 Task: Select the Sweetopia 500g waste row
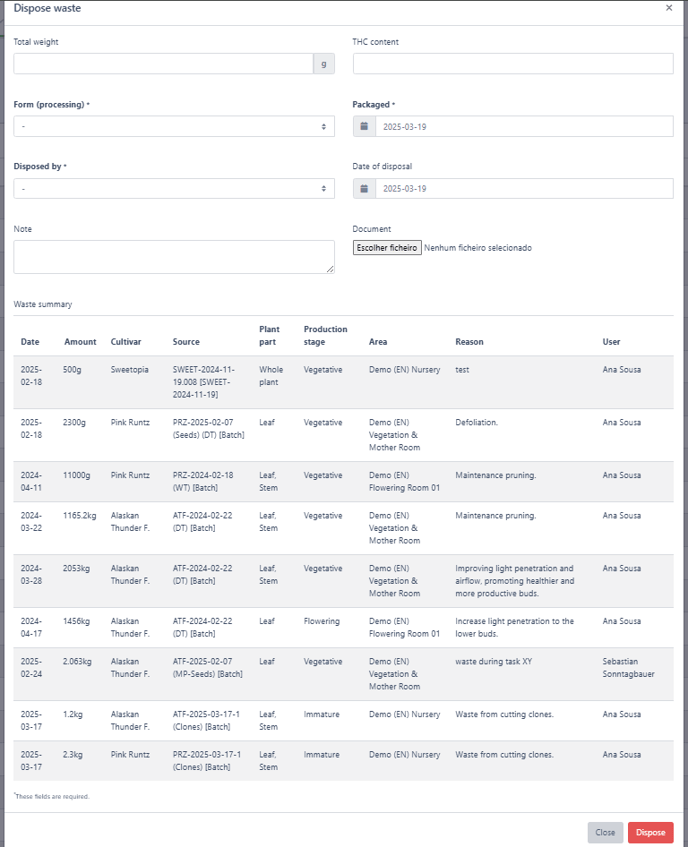[343, 382]
